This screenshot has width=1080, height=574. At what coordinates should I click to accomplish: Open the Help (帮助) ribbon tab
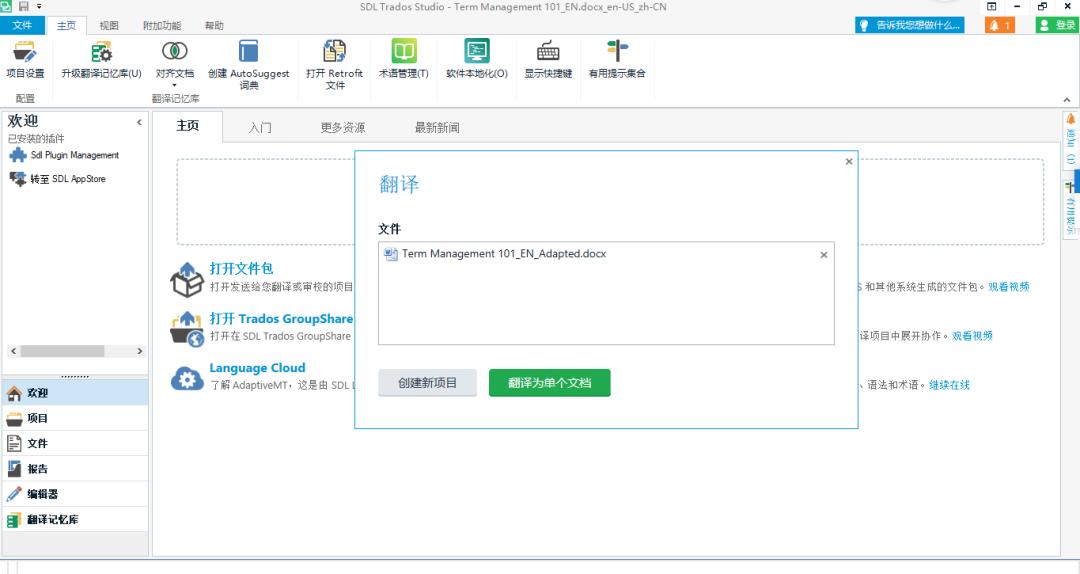(214, 25)
